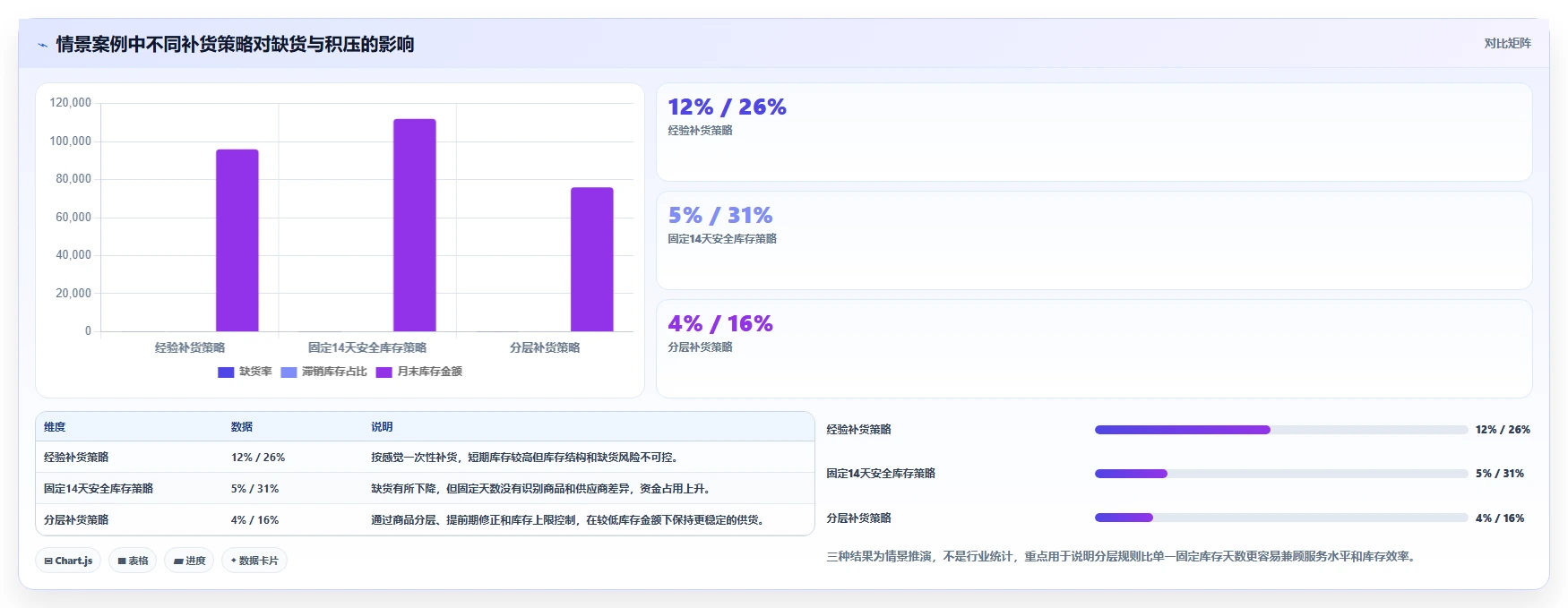Click table cell 12% / 26%
The width and height of the screenshot is (1568, 608).
pyautogui.click(x=258, y=458)
